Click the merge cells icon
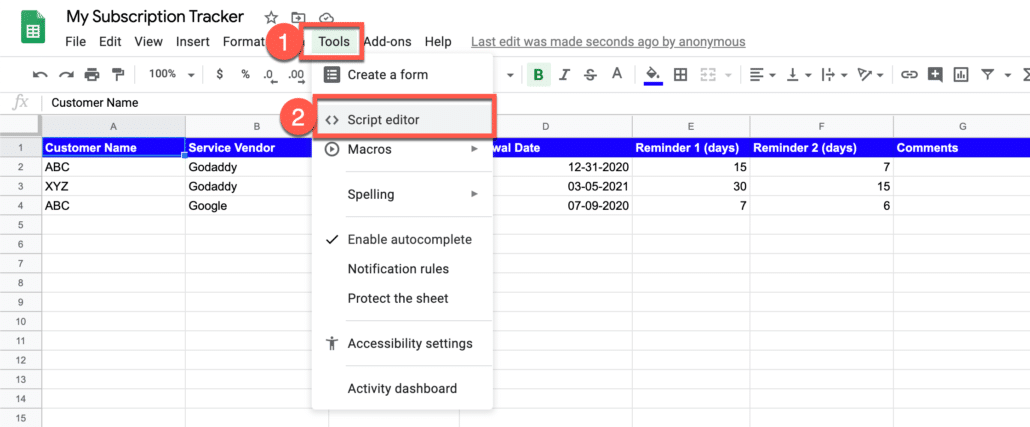Viewport: 1030px width, 427px height. [x=707, y=75]
